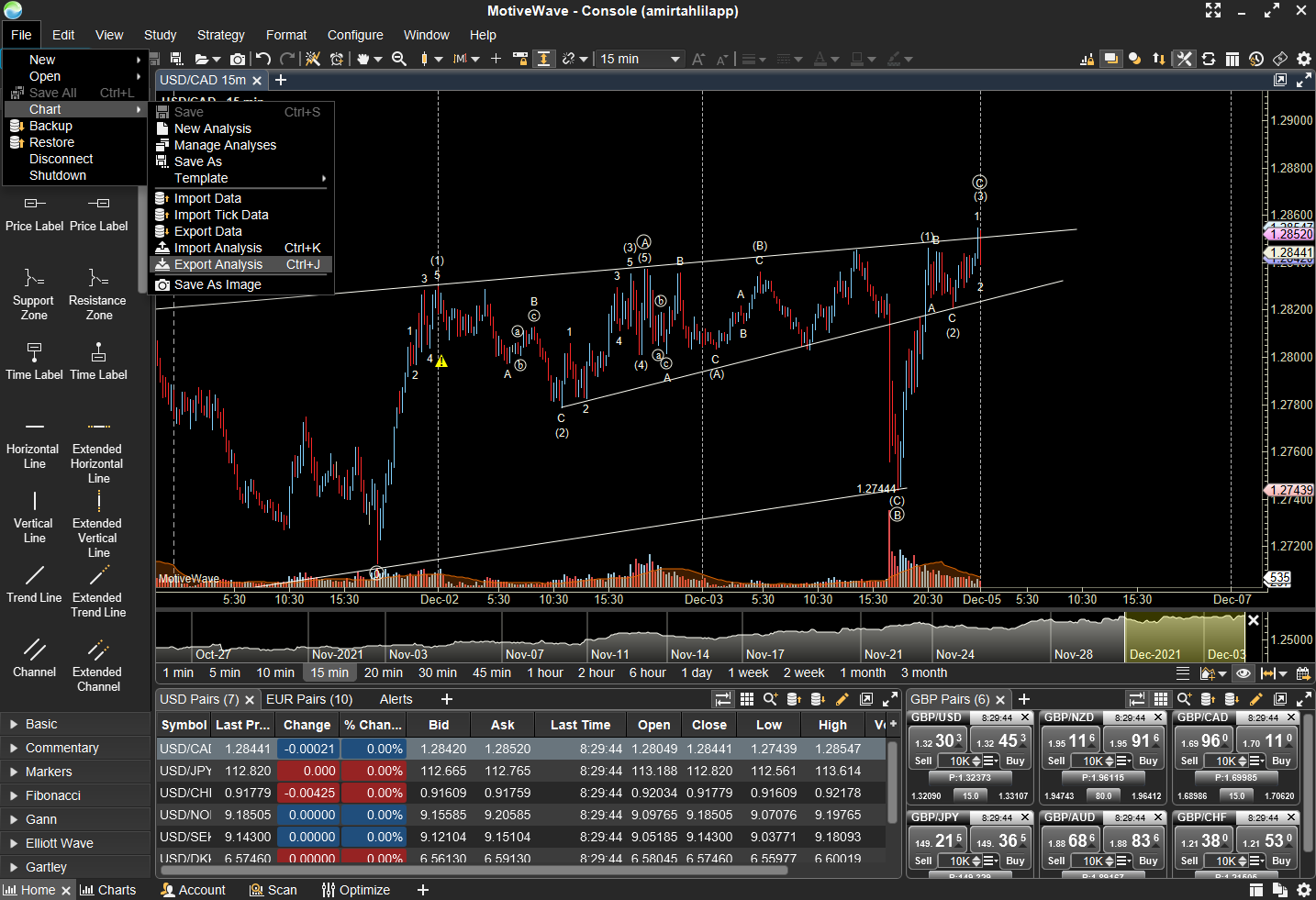Screen dimensions: 1316x900
Task: Expand the Basic components section
Action: [x=75, y=724]
